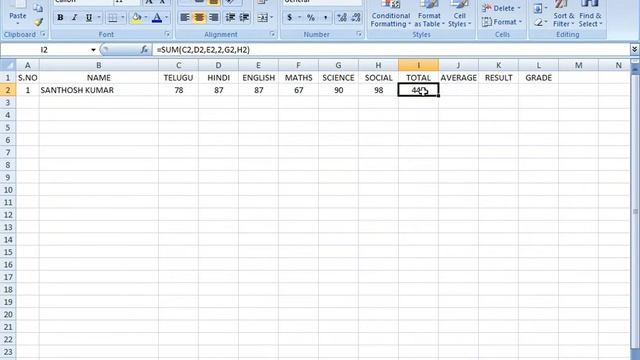
Task: Click the Name Box showing I2
Action: point(45,50)
